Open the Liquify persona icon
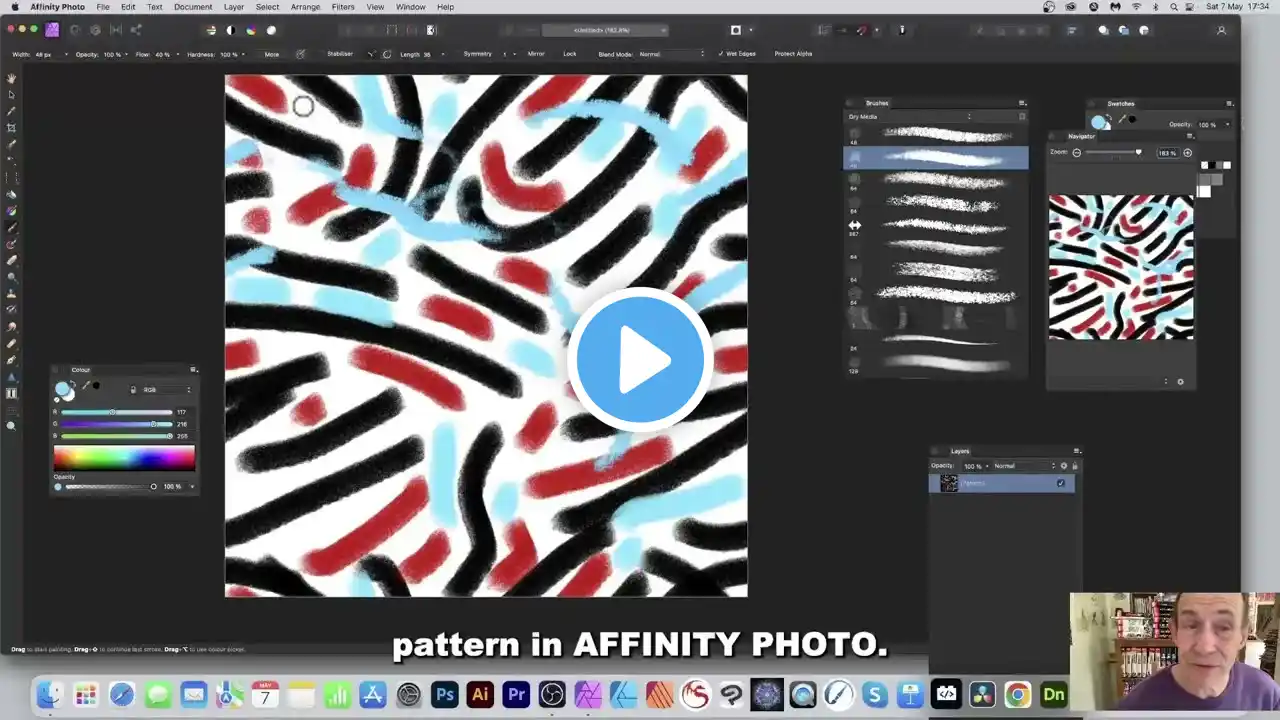Image resolution: width=1280 pixels, height=720 pixels. pyautogui.click(x=74, y=30)
